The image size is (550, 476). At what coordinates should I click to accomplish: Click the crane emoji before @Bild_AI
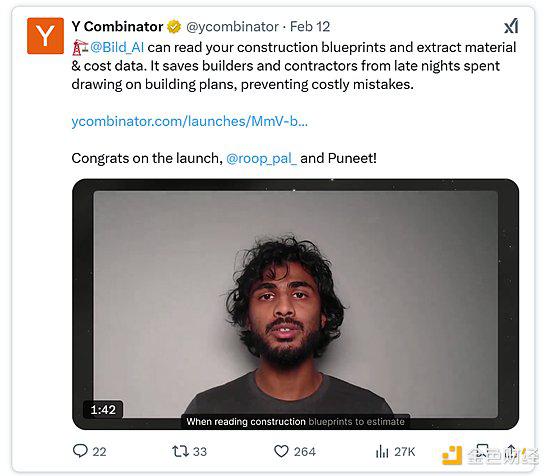pos(80,48)
